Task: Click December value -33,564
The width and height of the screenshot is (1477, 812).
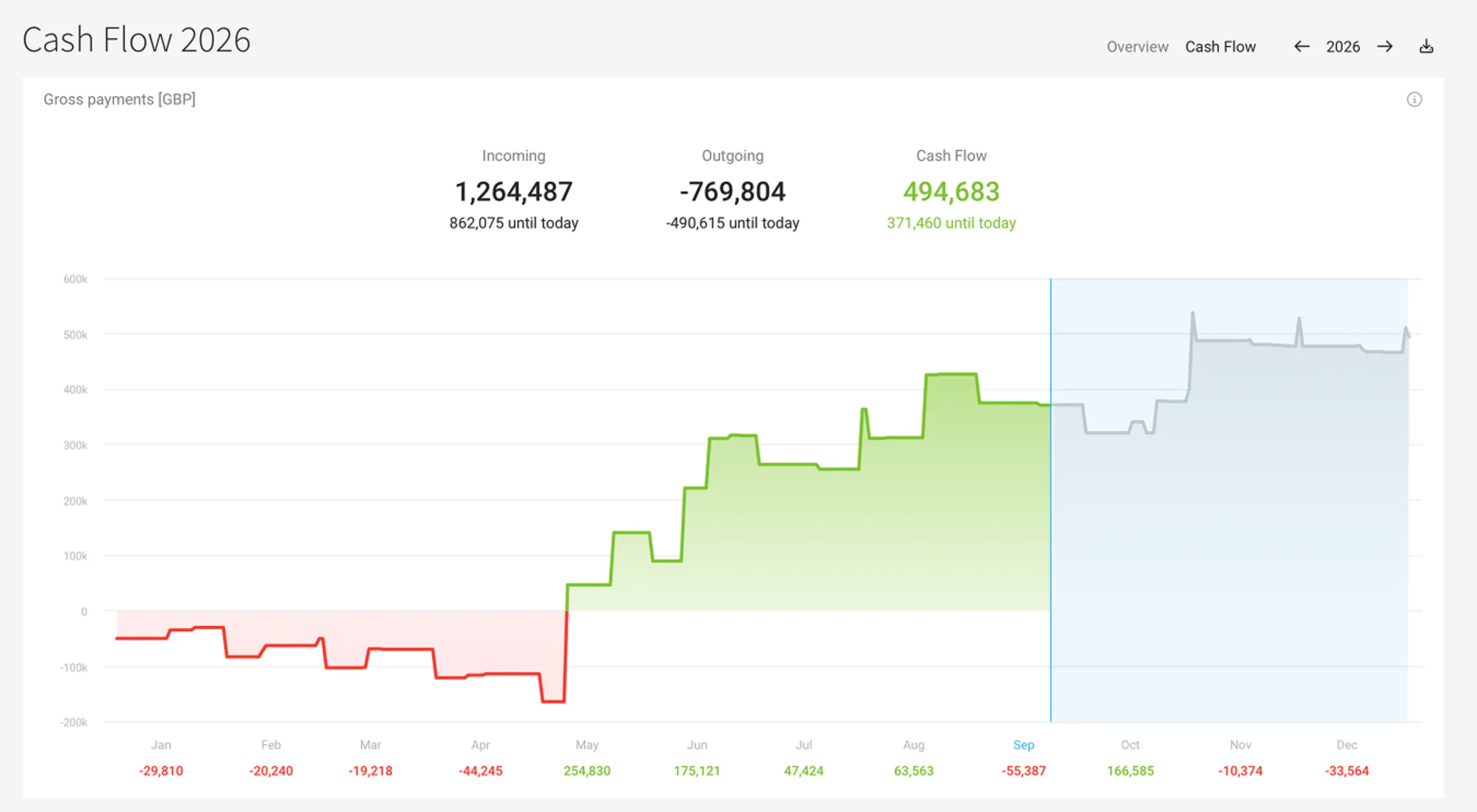Action: [x=1346, y=771]
